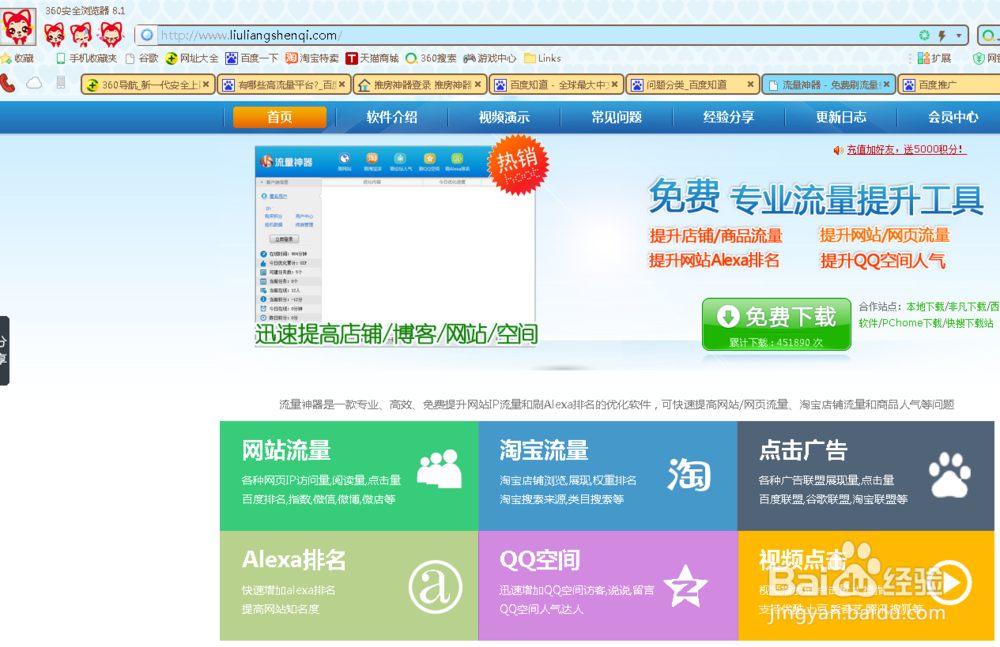The image size is (1000, 647).
Task: Open 常见问题 in the site navigation
Action: click(616, 117)
